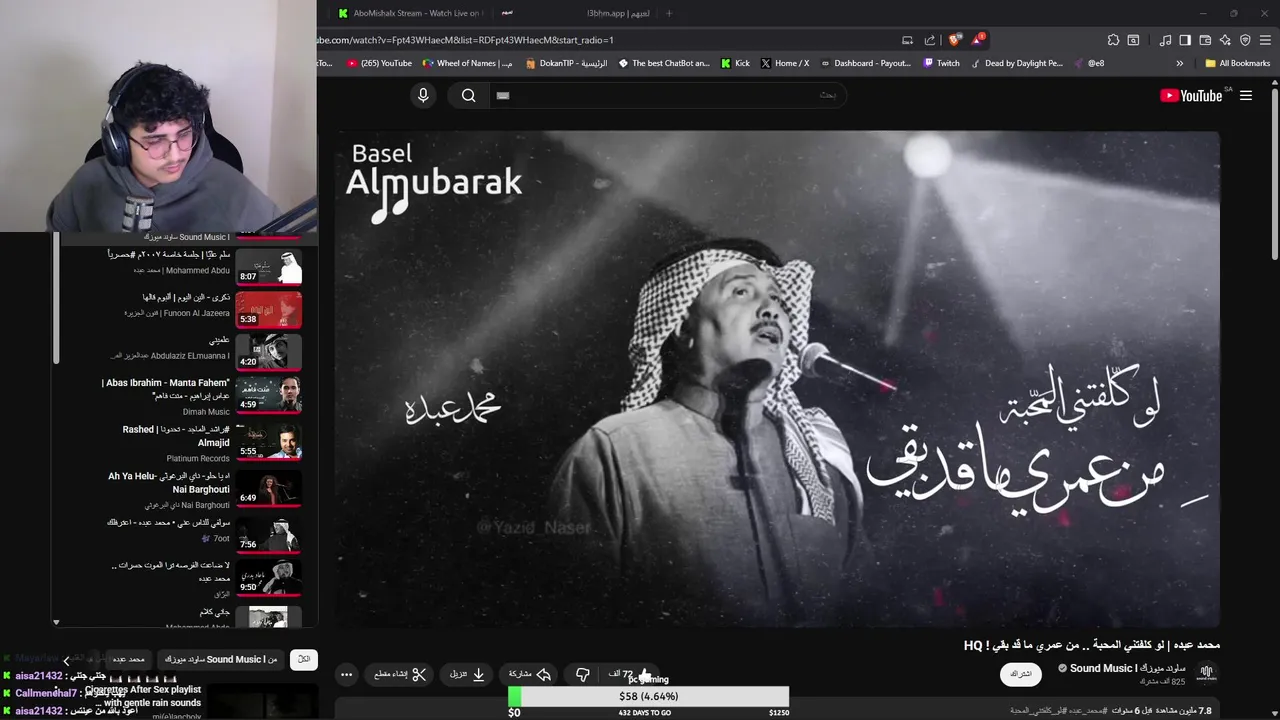Click the Subscribe button for Sound Music
Viewport: 1280px width, 720px height.
coord(1020,674)
